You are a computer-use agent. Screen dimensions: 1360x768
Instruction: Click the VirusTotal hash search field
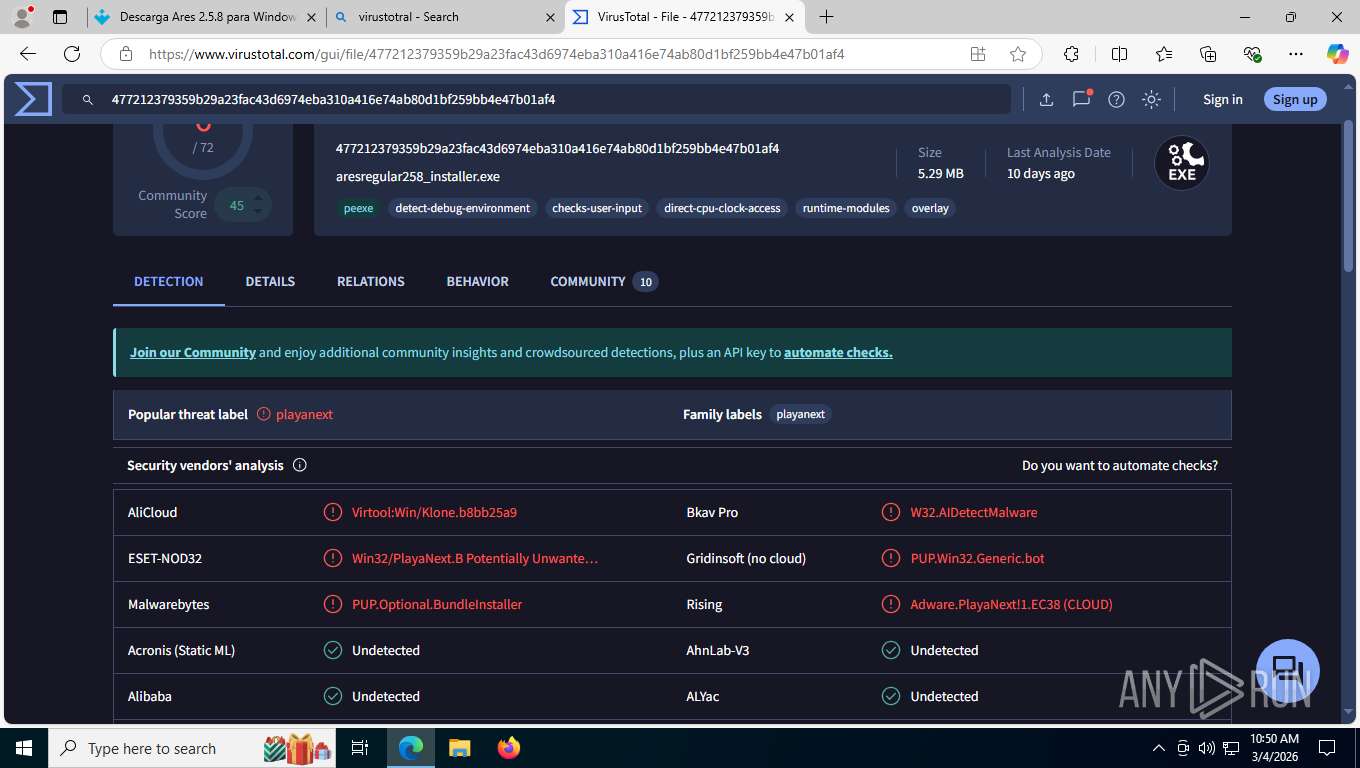(536, 99)
